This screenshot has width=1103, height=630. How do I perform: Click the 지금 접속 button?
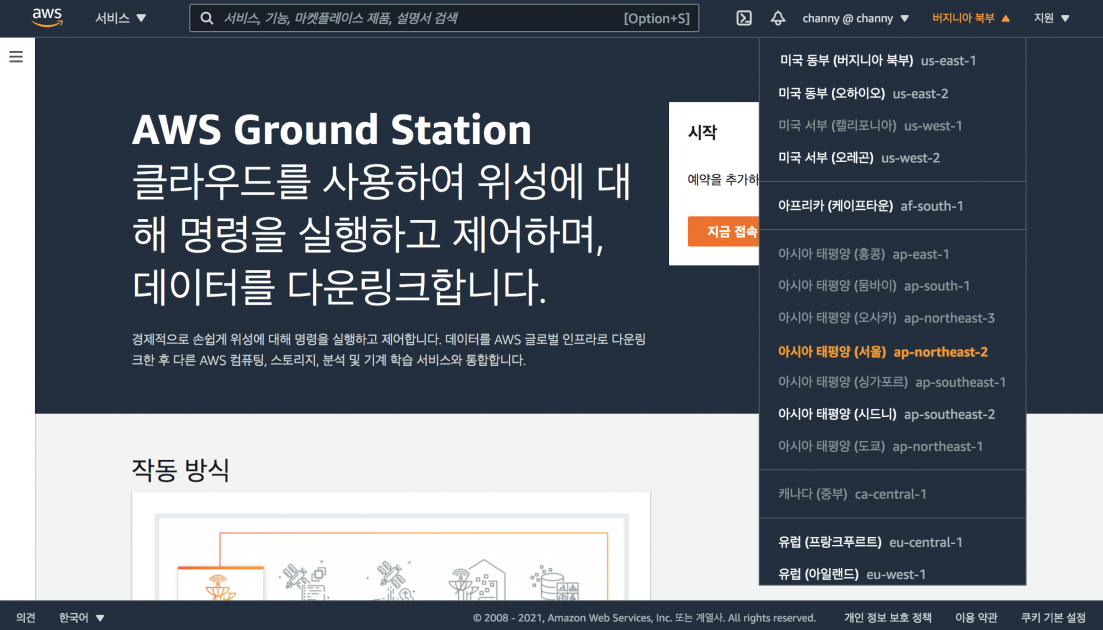[x=718, y=231]
